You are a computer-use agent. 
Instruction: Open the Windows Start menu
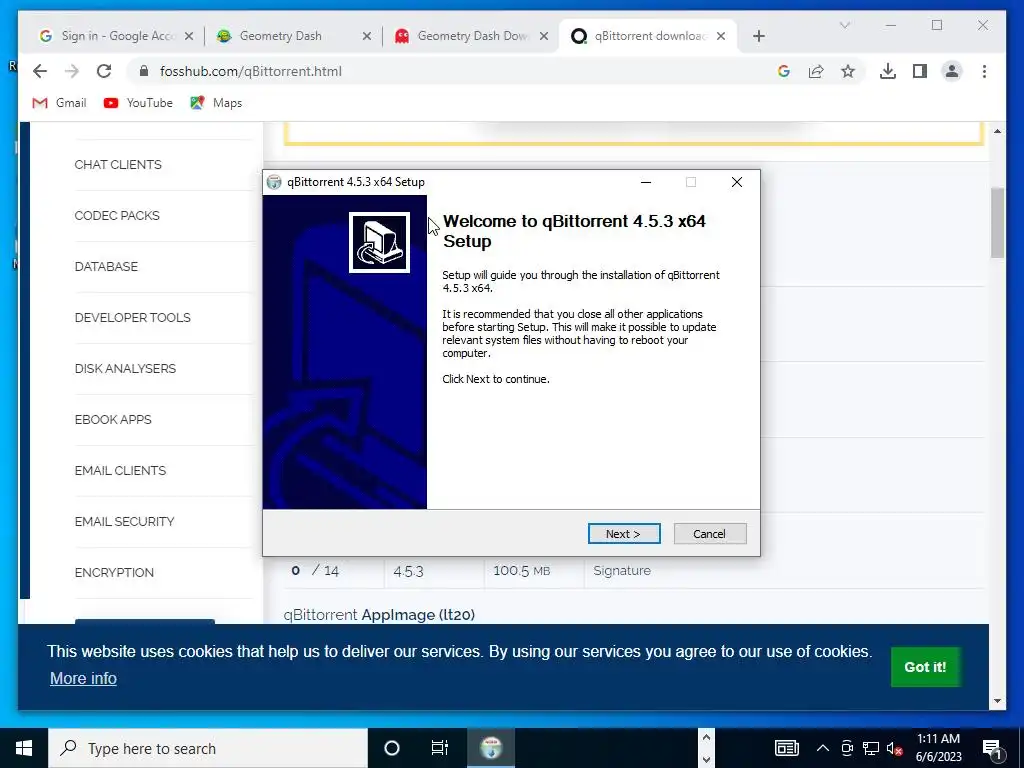point(24,748)
